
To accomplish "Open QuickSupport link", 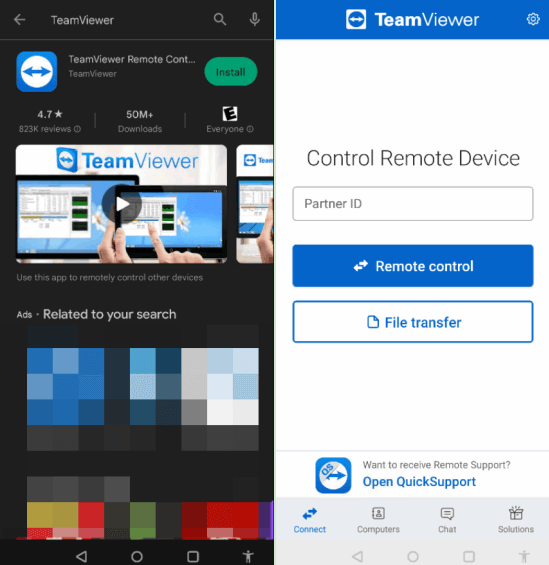I will coord(419,481).
